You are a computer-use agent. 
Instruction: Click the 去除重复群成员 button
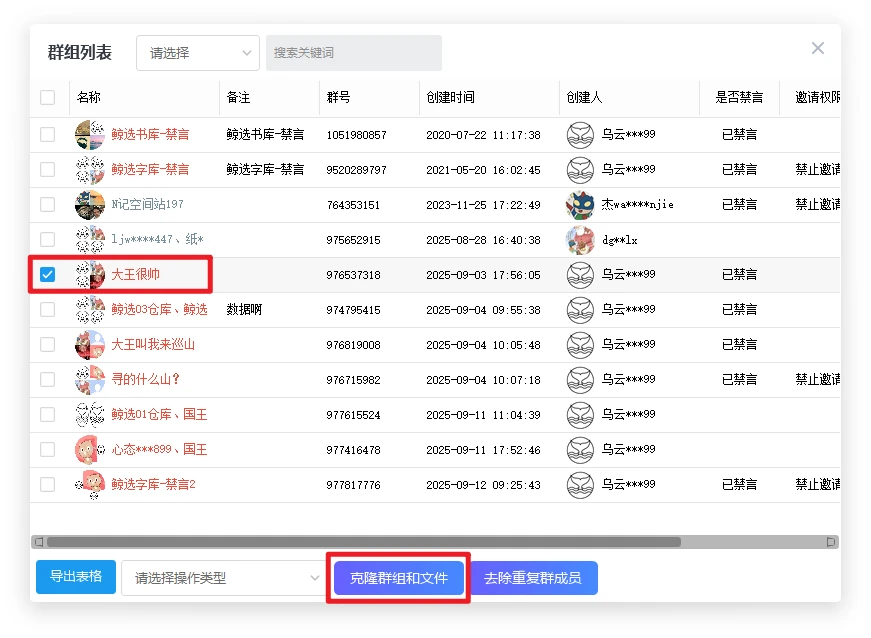pyautogui.click(x=533, y=578)
